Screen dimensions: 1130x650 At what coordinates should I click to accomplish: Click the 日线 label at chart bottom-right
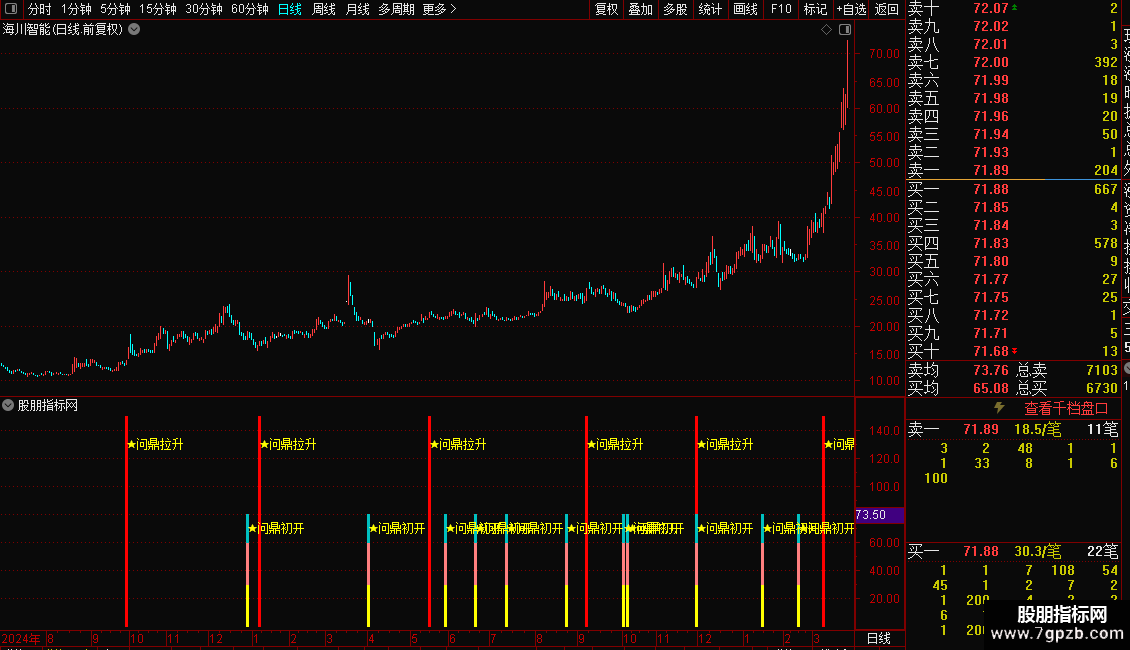[878, 638]
